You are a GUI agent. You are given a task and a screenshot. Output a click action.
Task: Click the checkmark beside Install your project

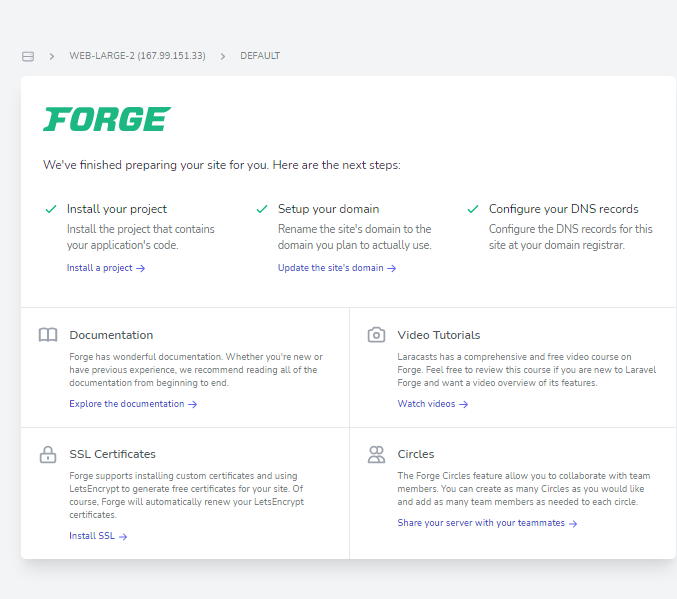[x=51, y=209]
